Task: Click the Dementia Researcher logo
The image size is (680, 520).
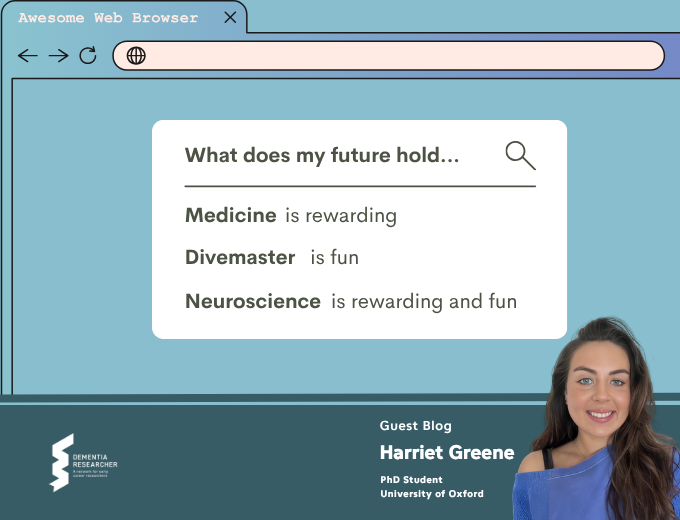Action: point(83,463)
